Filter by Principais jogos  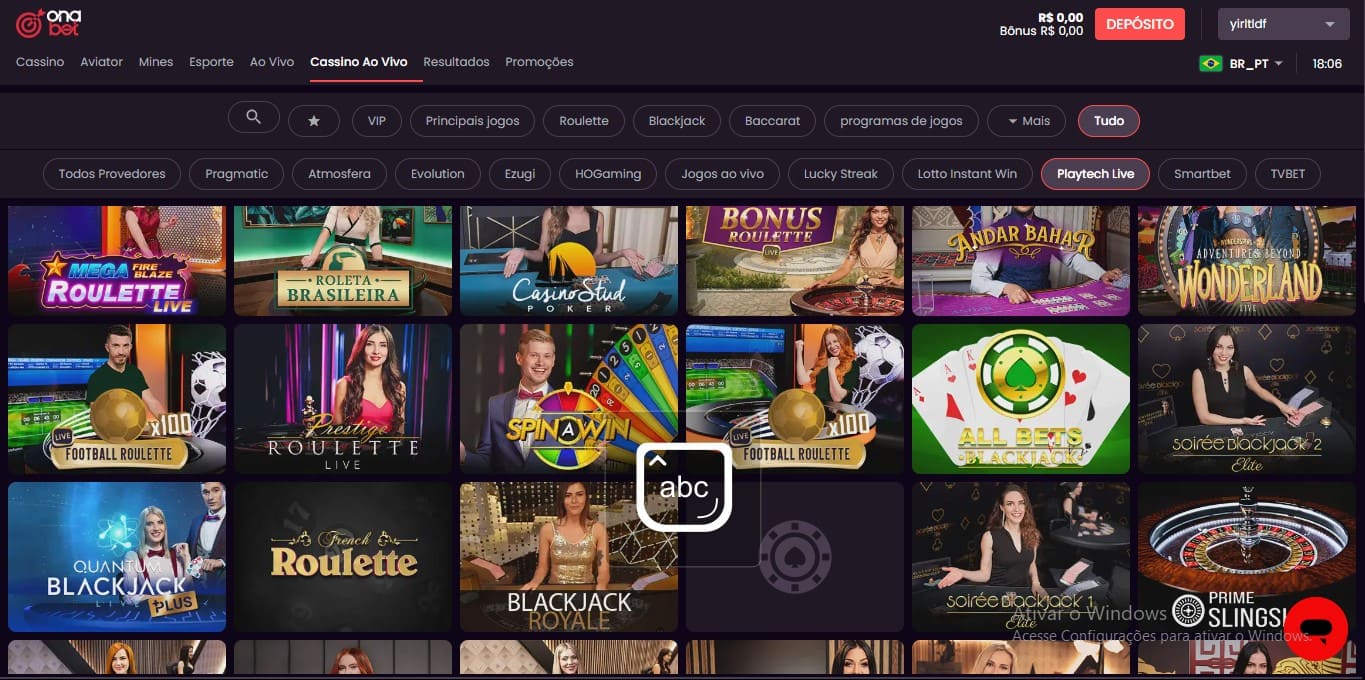[x=472, y=121]
